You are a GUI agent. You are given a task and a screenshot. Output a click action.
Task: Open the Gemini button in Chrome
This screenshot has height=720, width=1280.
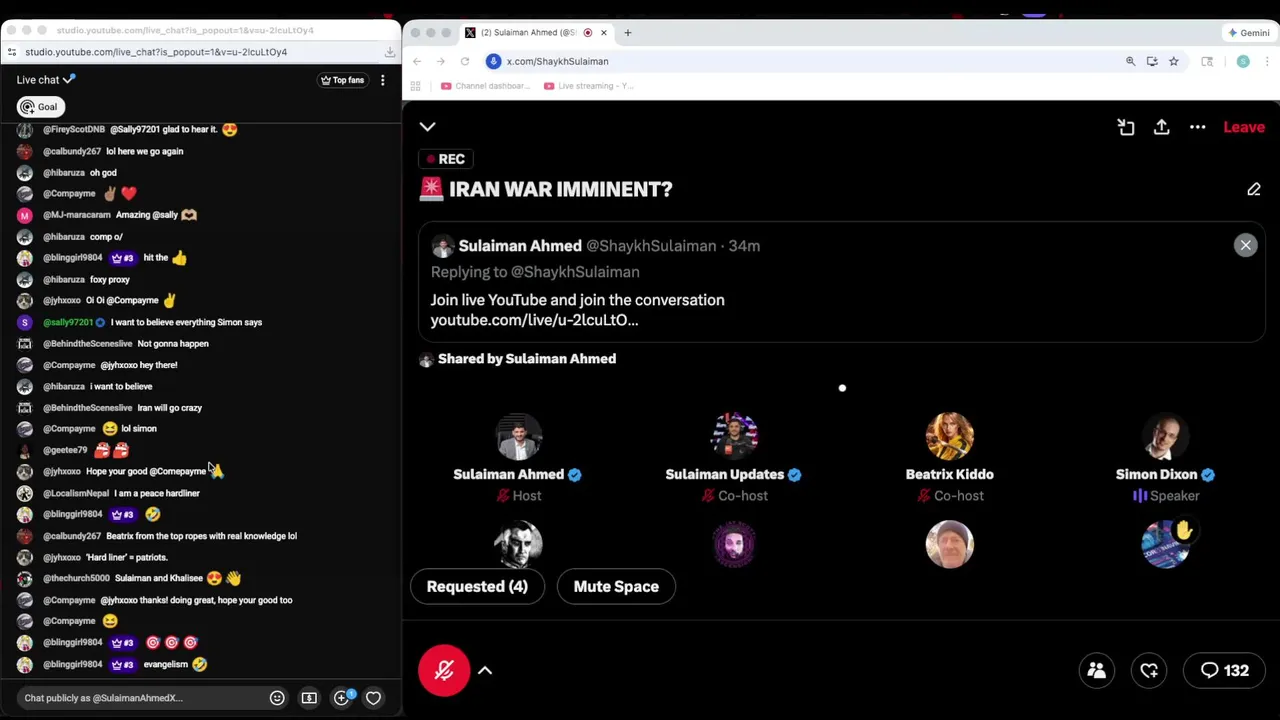[x=1249, y=33]
